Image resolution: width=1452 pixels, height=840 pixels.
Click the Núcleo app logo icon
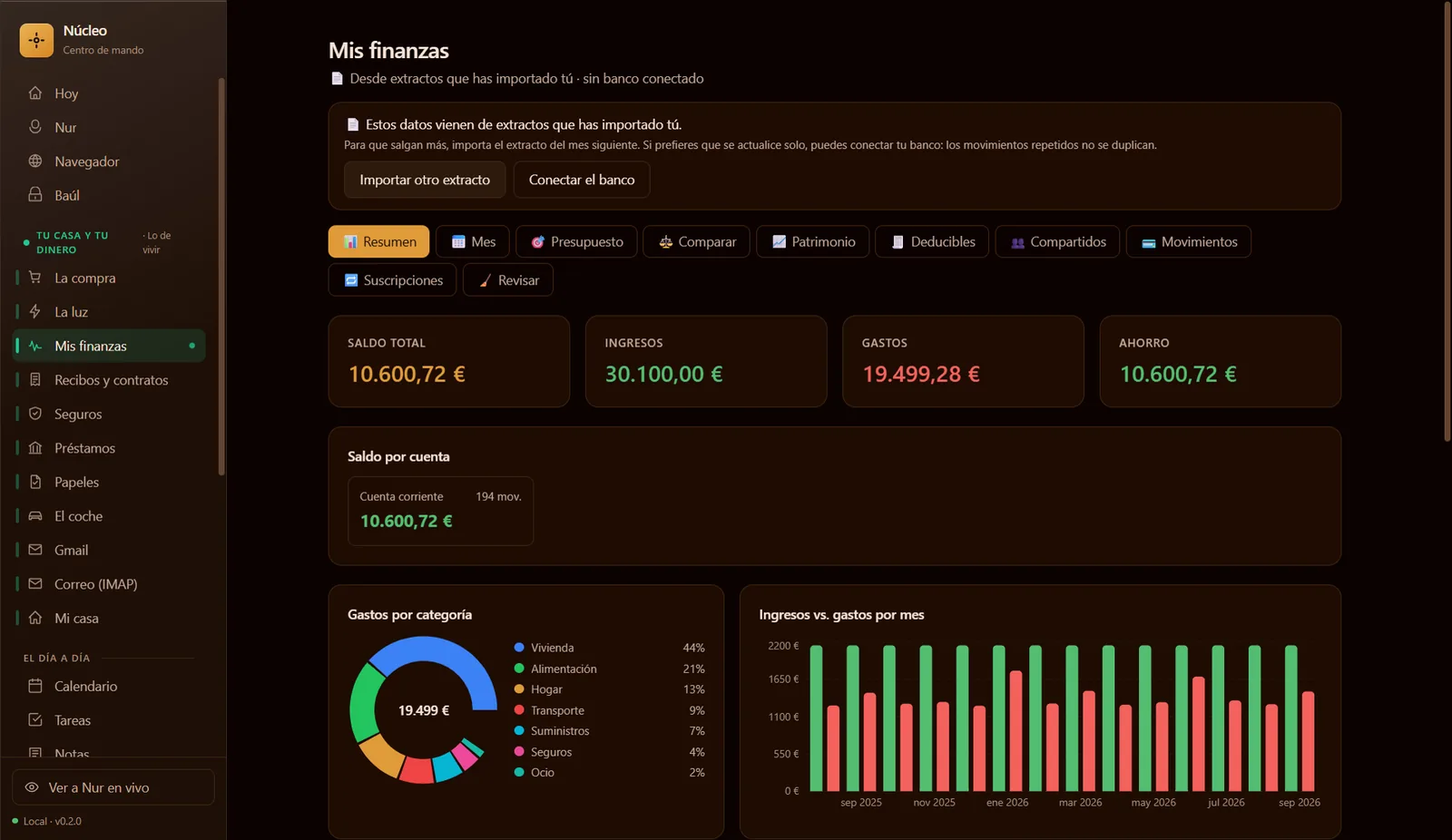coord(36,40)
